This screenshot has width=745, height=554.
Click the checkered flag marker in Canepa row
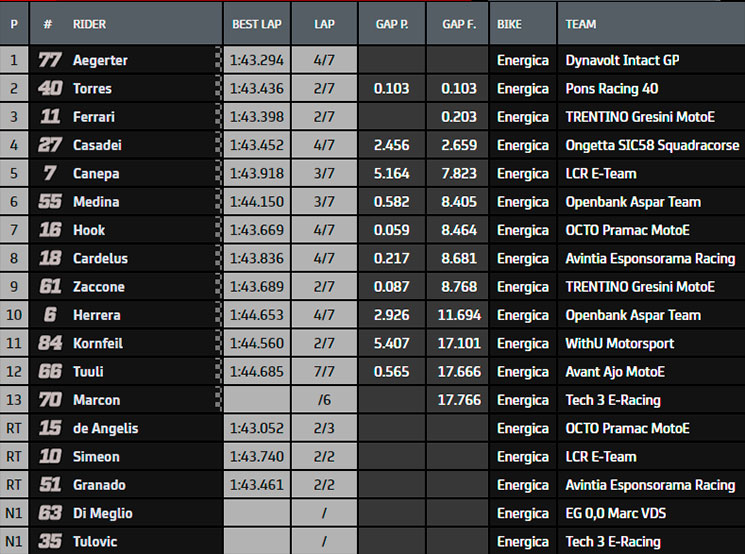click(218, 173)
